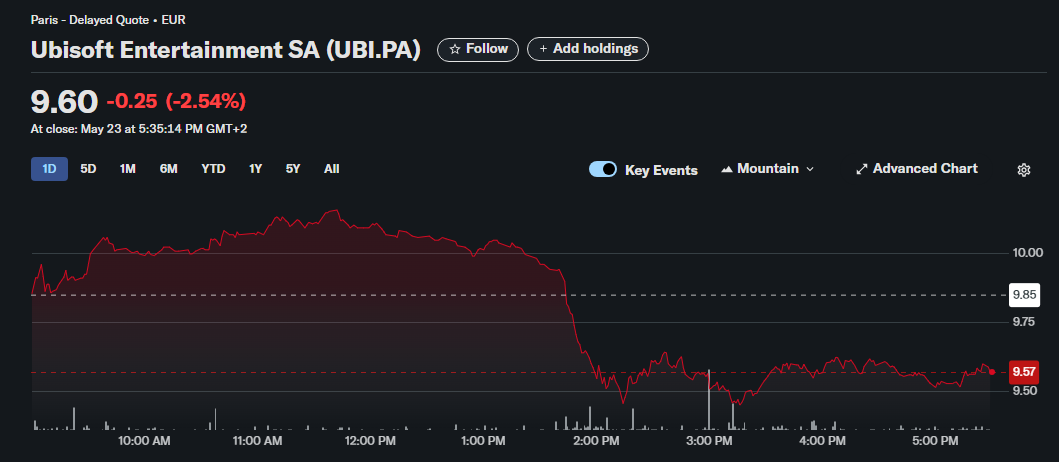Toggle the Key Events switch
1059x462 pixels.
pos(602,169)
